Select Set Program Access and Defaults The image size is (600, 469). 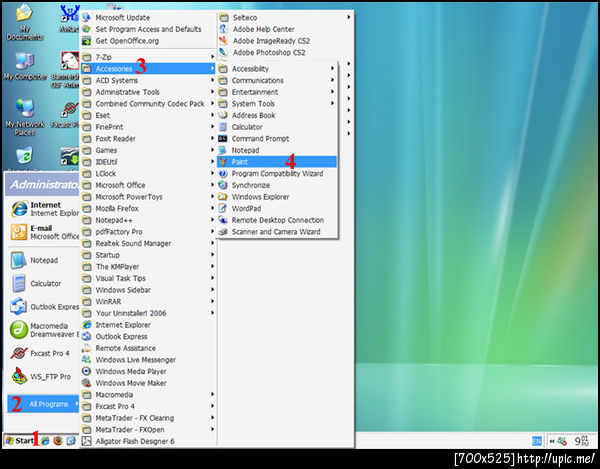click(148, 29)
